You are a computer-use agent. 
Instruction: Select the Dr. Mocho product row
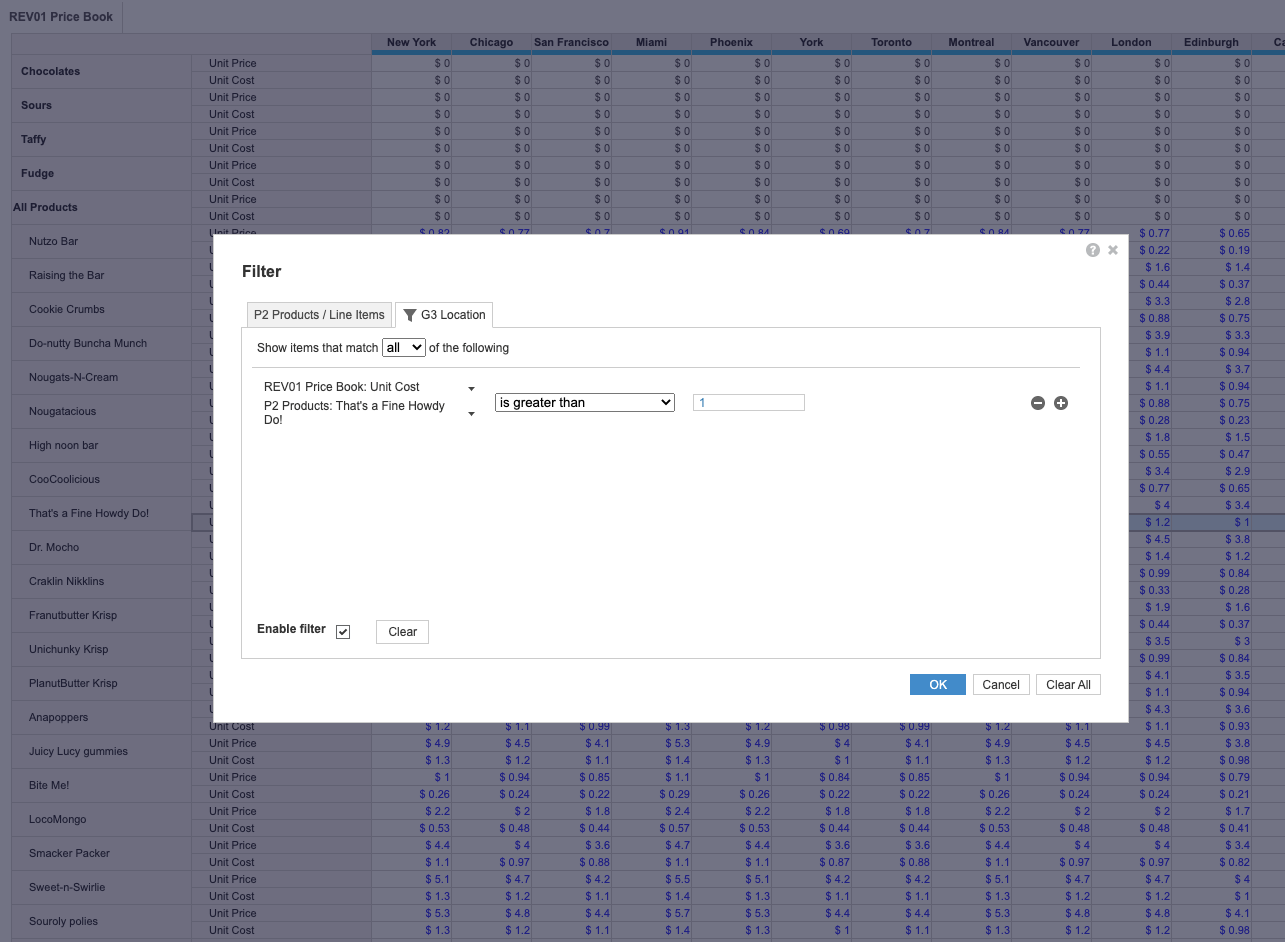(x=54, y=547)
